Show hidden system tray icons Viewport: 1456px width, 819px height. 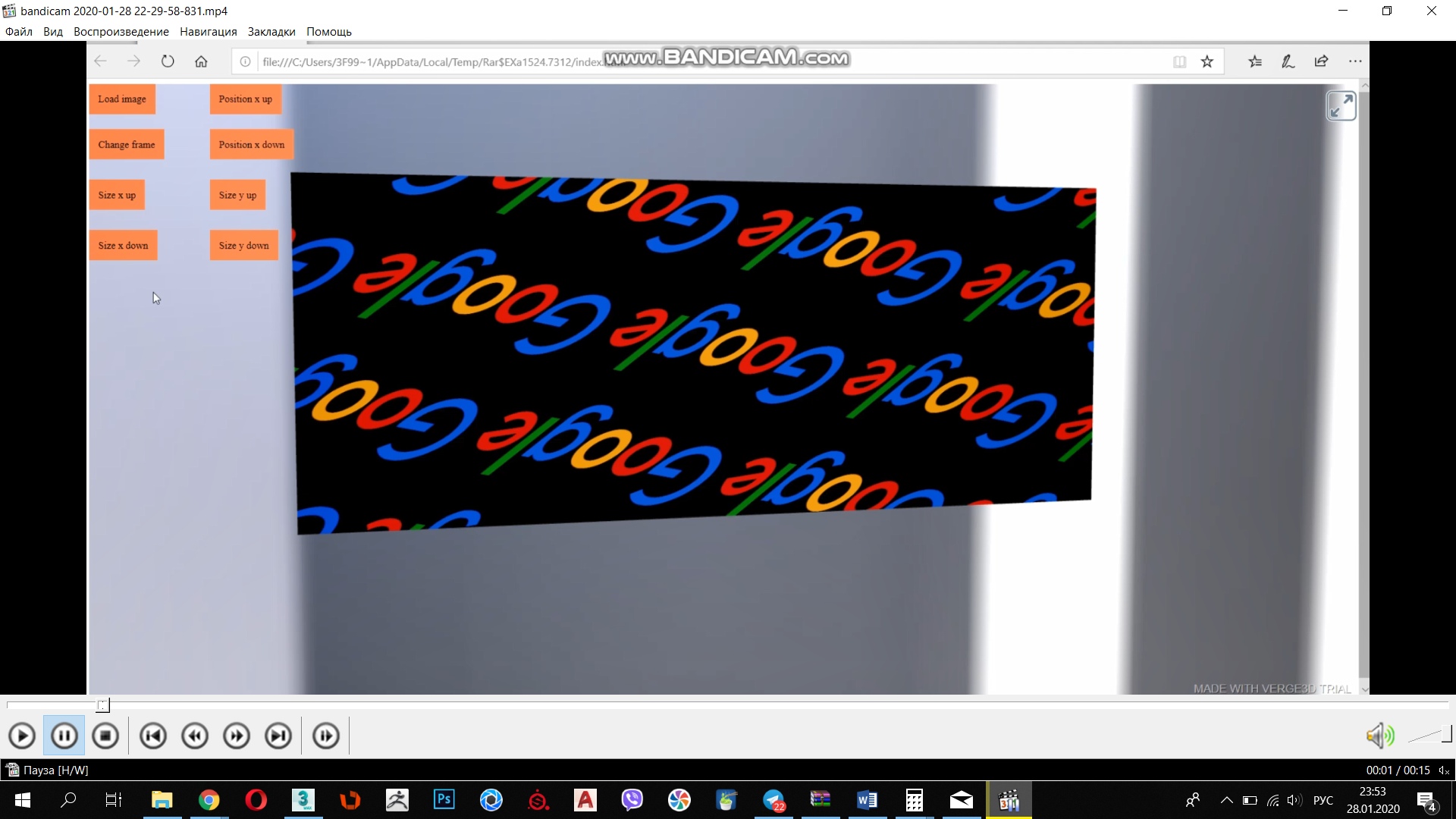pyautogui.click(x=1226, y=800)
